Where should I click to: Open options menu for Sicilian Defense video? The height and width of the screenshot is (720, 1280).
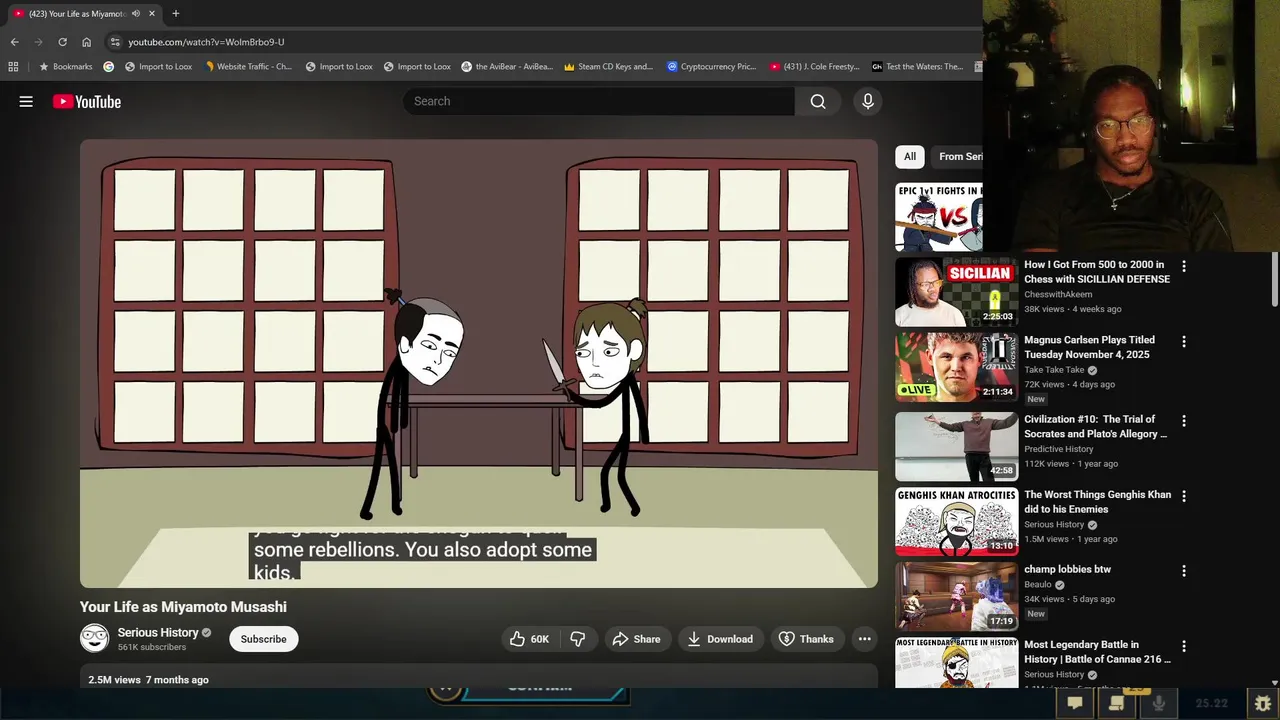tap(1184, 266)
